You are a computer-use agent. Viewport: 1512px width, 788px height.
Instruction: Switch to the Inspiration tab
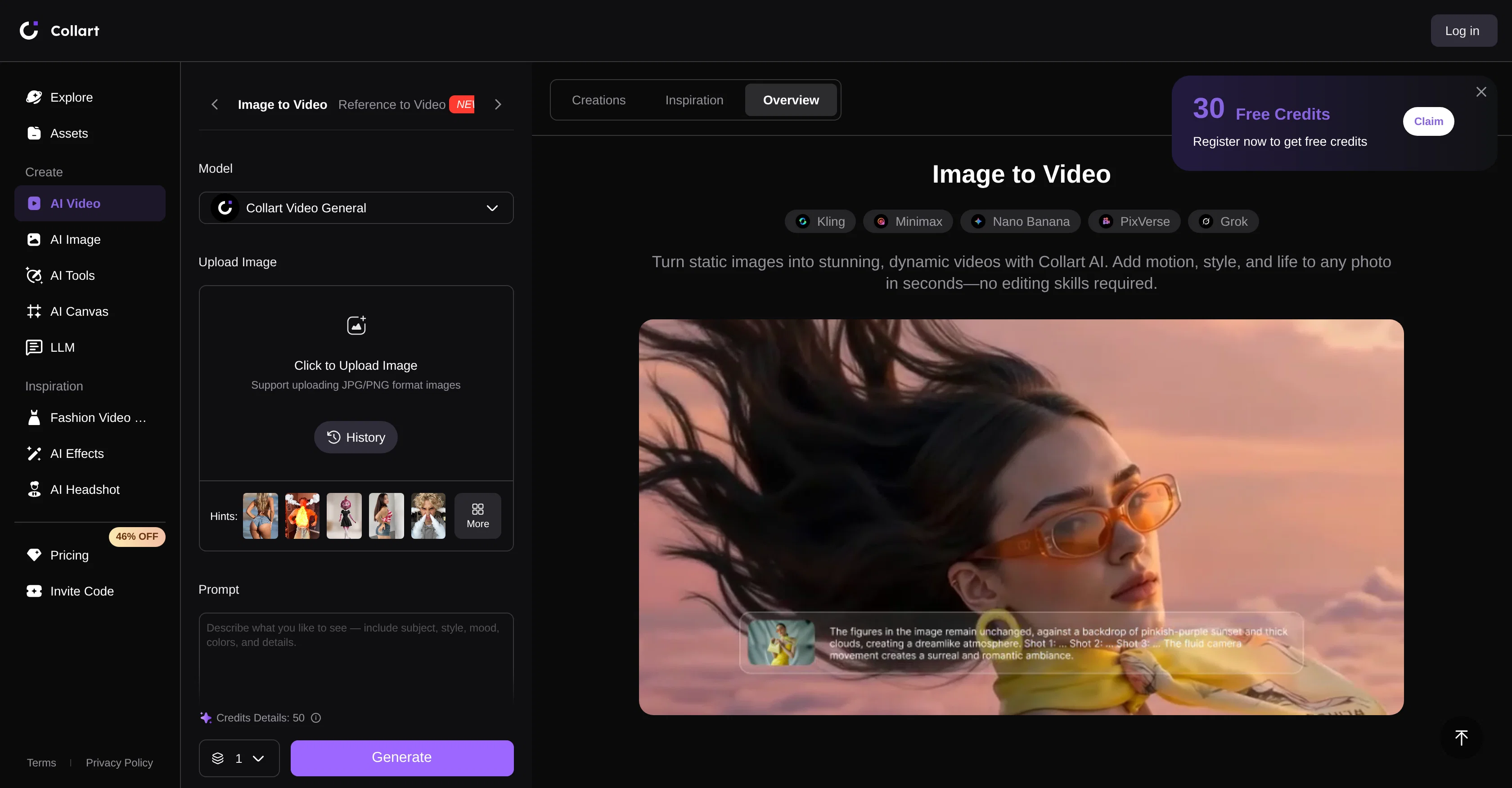pos(694,100)
